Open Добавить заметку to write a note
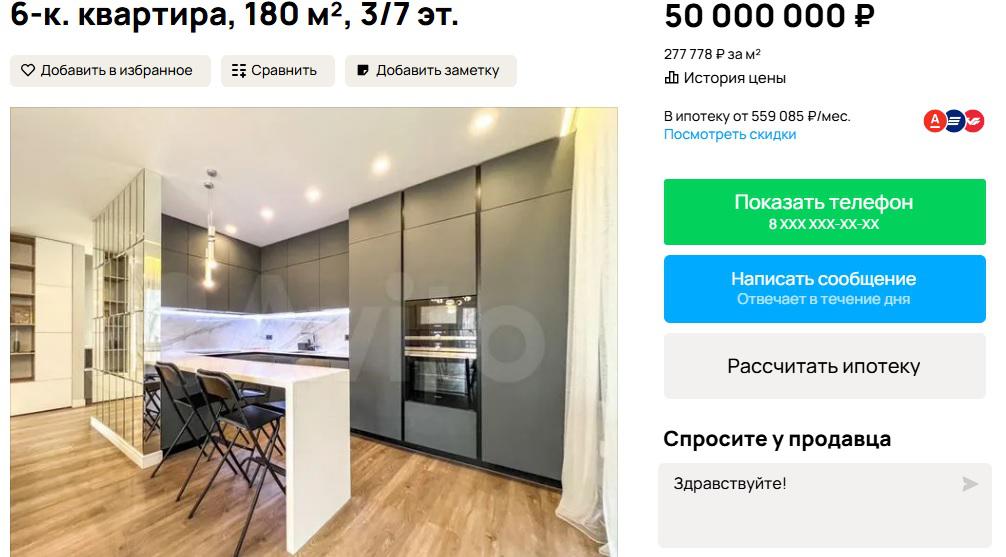The width and height of the screenshot is (1006, 557). click(431, 71)
